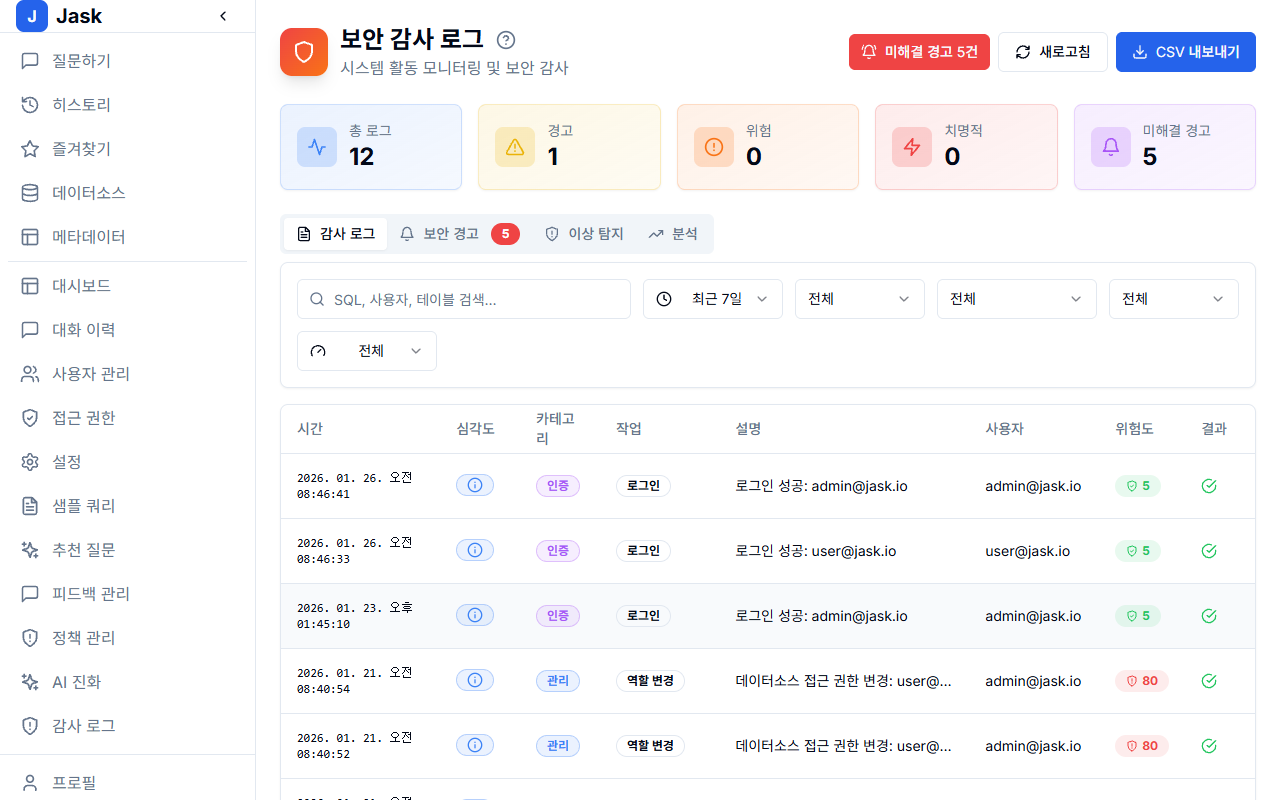Open sidebar 감사 로그 menu item
This screenshot has height=800, width=1280.
point(128,726)
